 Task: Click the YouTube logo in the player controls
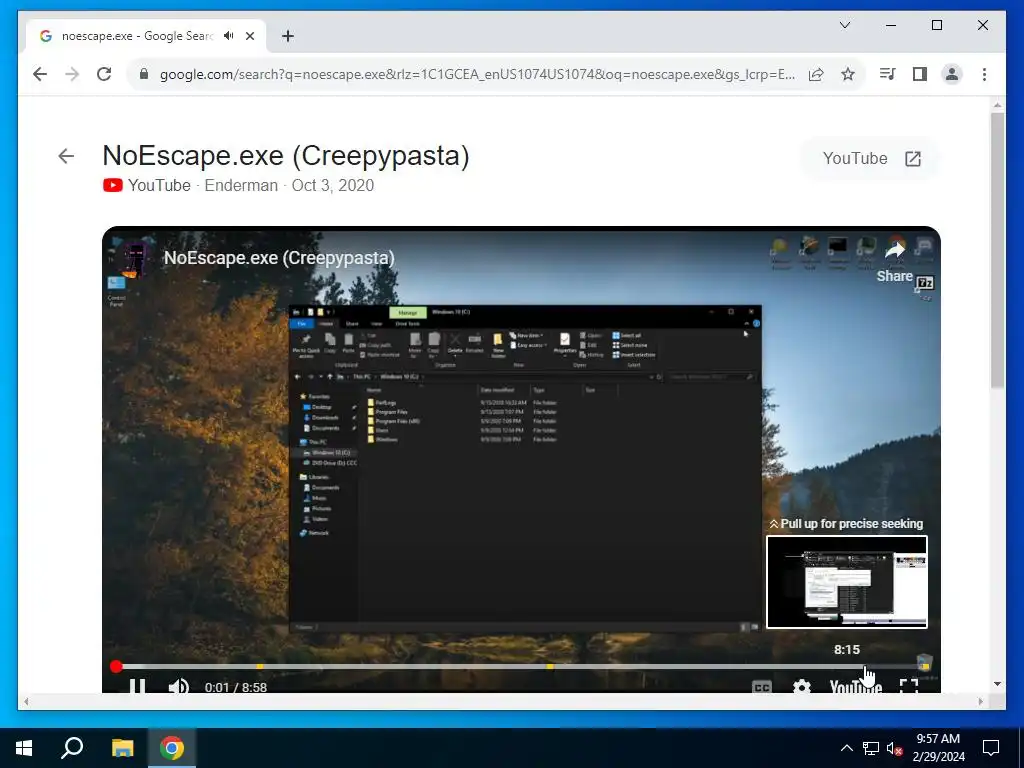[856, 686]
